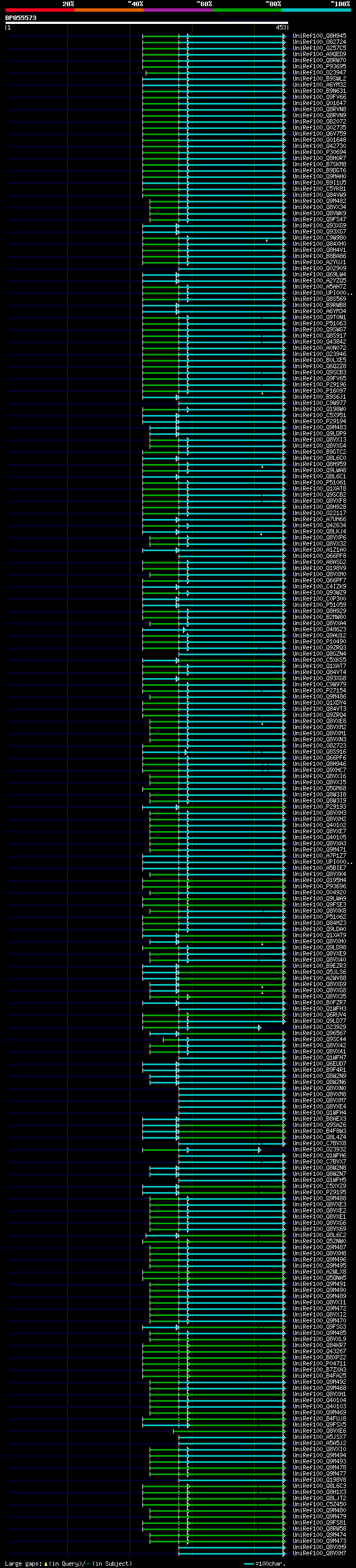Open the UniRef100_Q6V759 hit
Screen dimensions: 356x1568
(319, 134)
